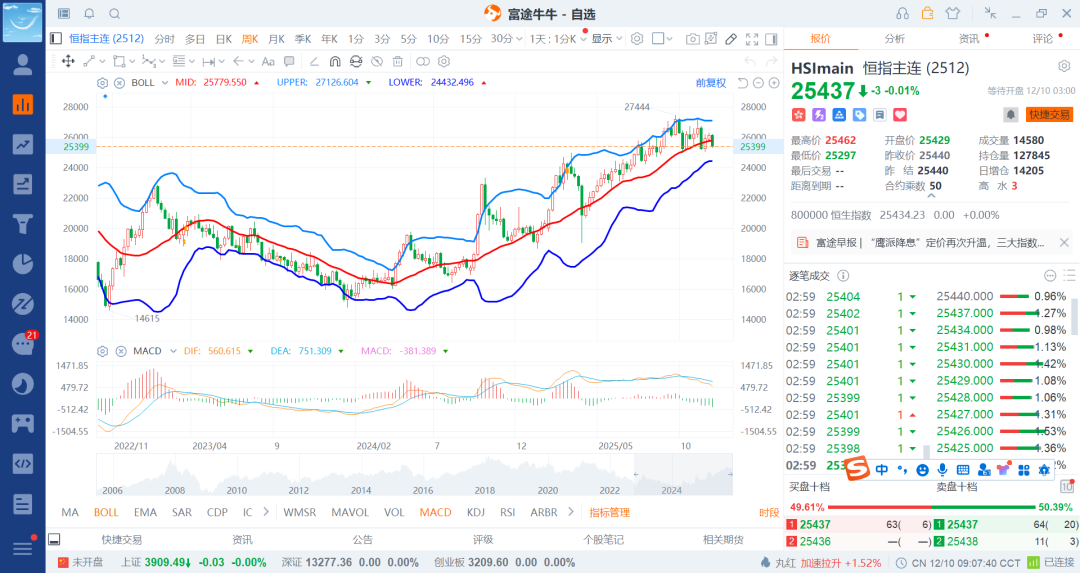Image resolution: width=1080 pixels, height=573 pixels.
Task: Open the BOLL indicator dropdown arrow
Action: tap(165, 82)
